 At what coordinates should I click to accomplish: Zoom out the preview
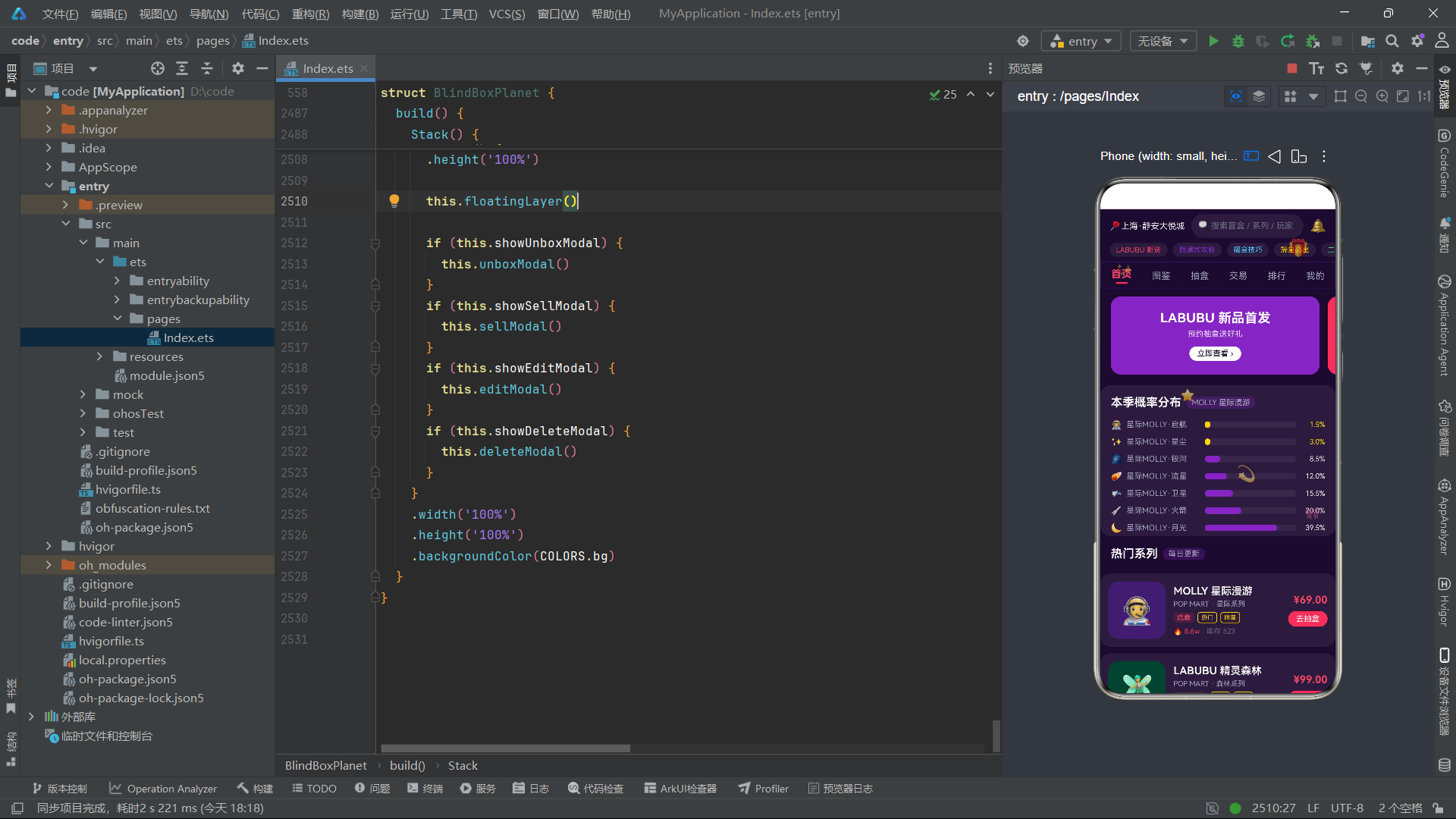[x=1361, y=96]
